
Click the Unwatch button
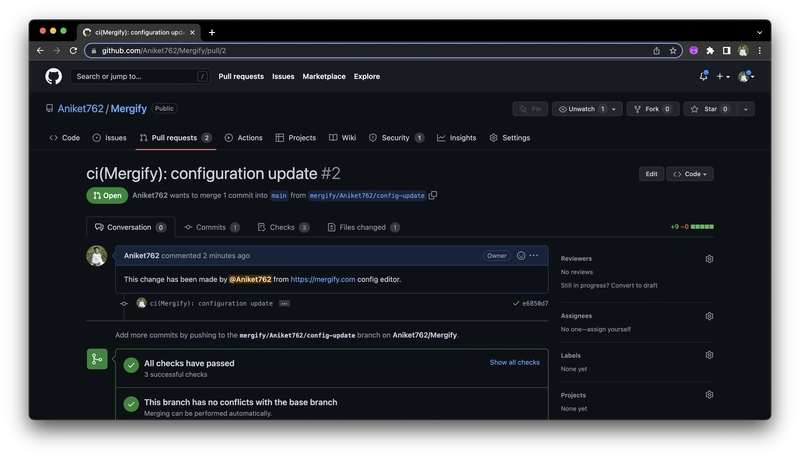click(582, 109)
